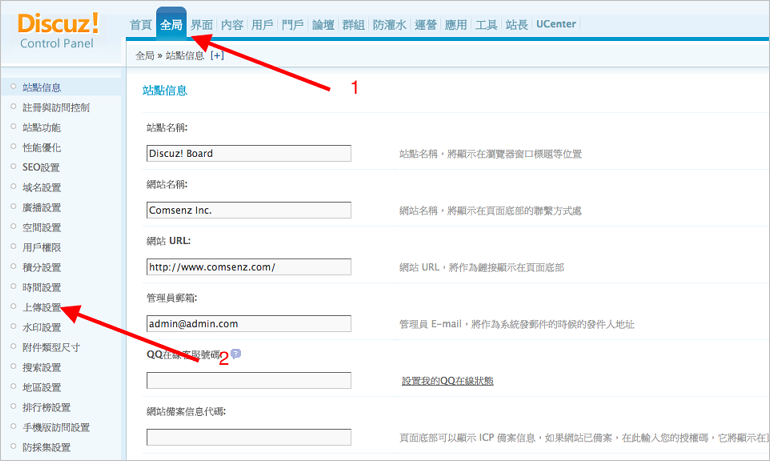Select 站點信息 in the sidebar
Screen dimensions: 770x461
[x=42, y=87]
